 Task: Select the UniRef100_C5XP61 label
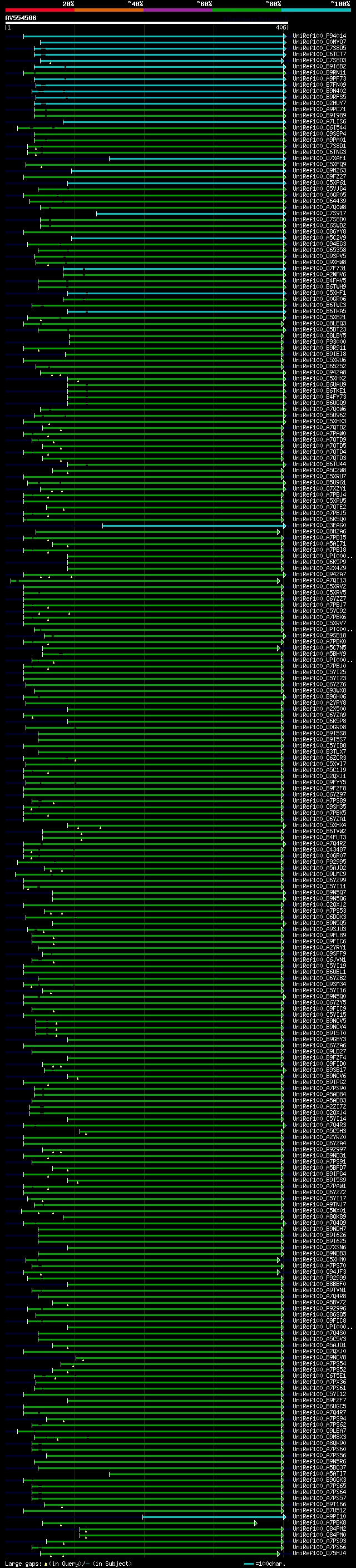319,182
